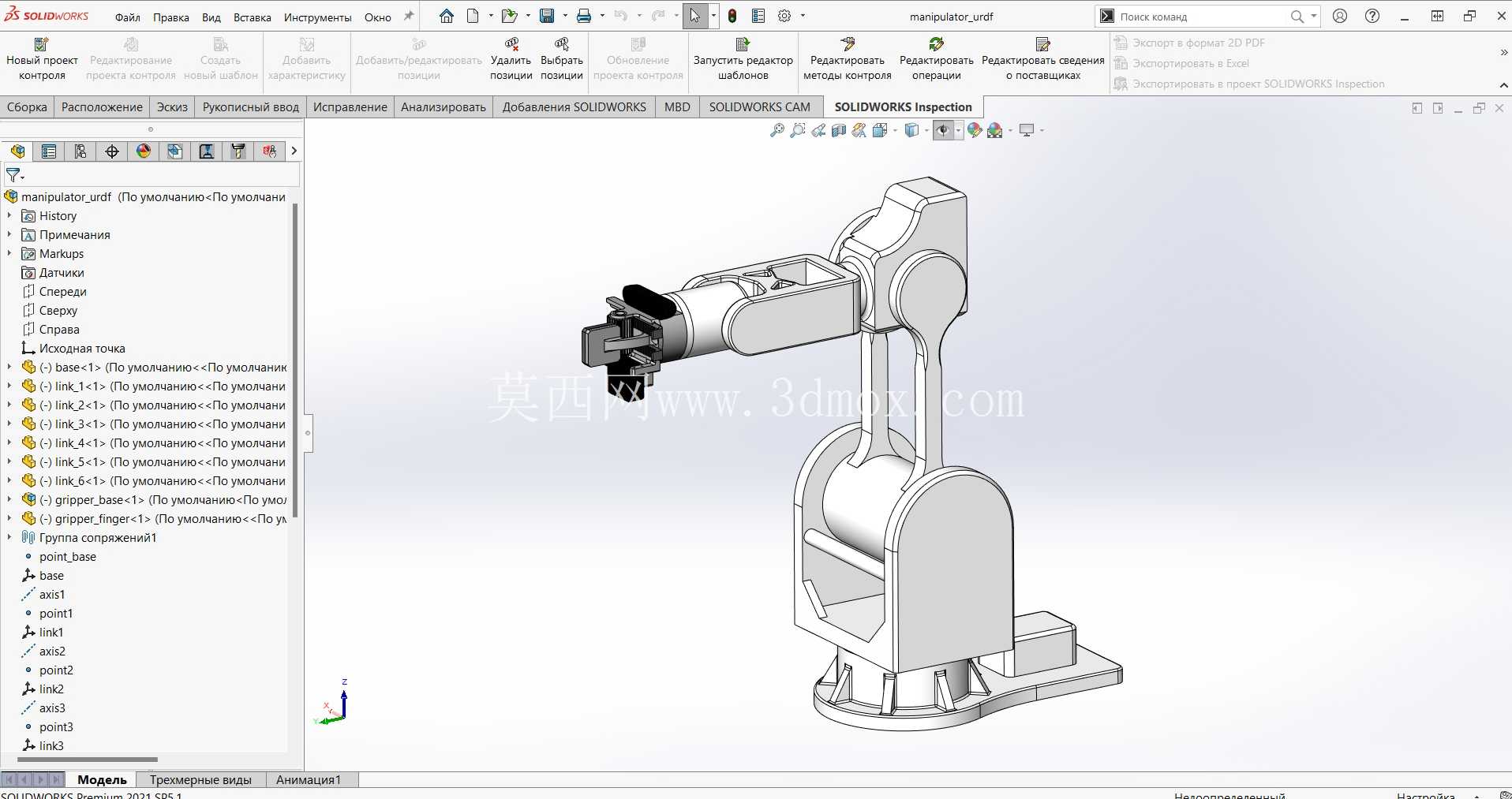Switch to the Сборка tab
Screen dimensions: 1512x799
coord(27,106)
